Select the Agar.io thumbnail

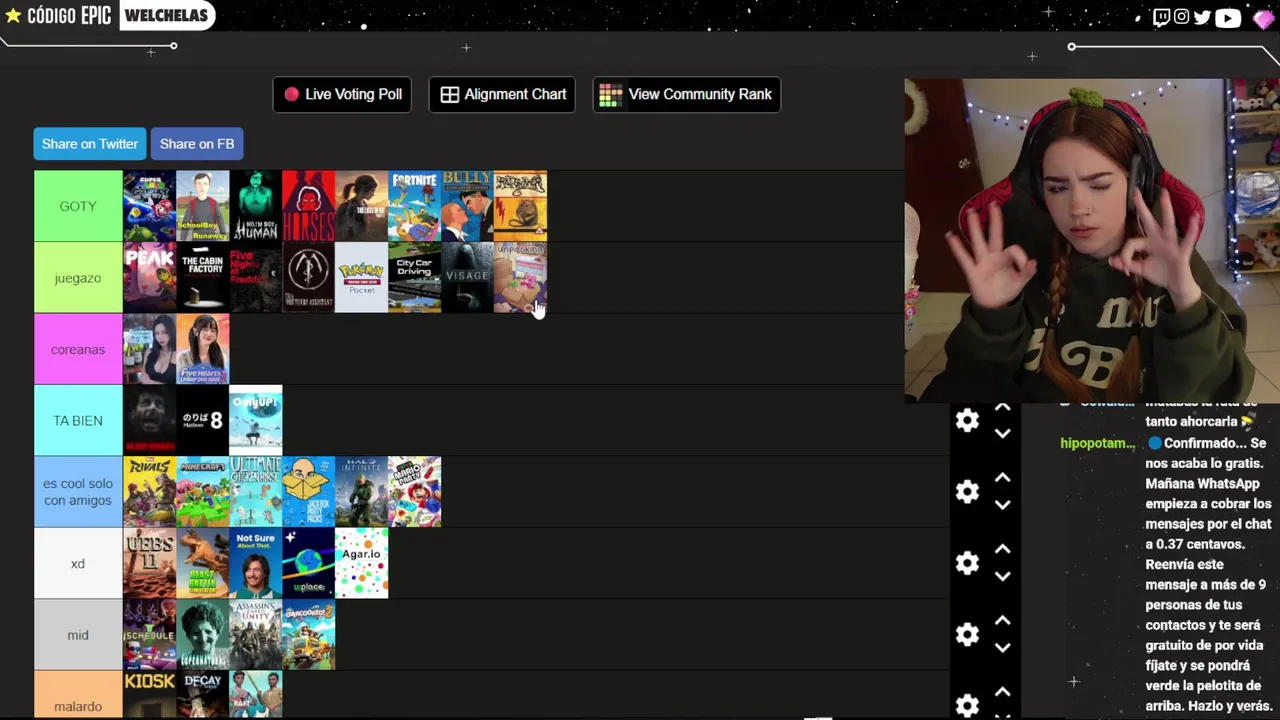click(x=361, y=564)
